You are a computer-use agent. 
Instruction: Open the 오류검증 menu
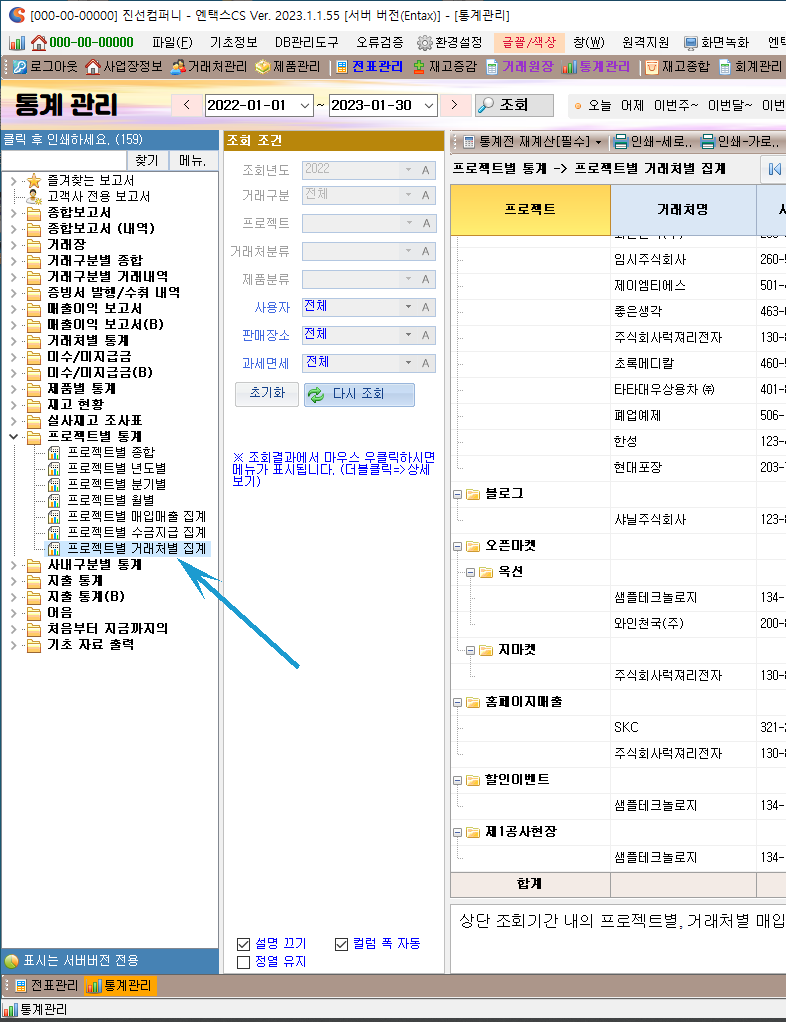pos(379,43)
